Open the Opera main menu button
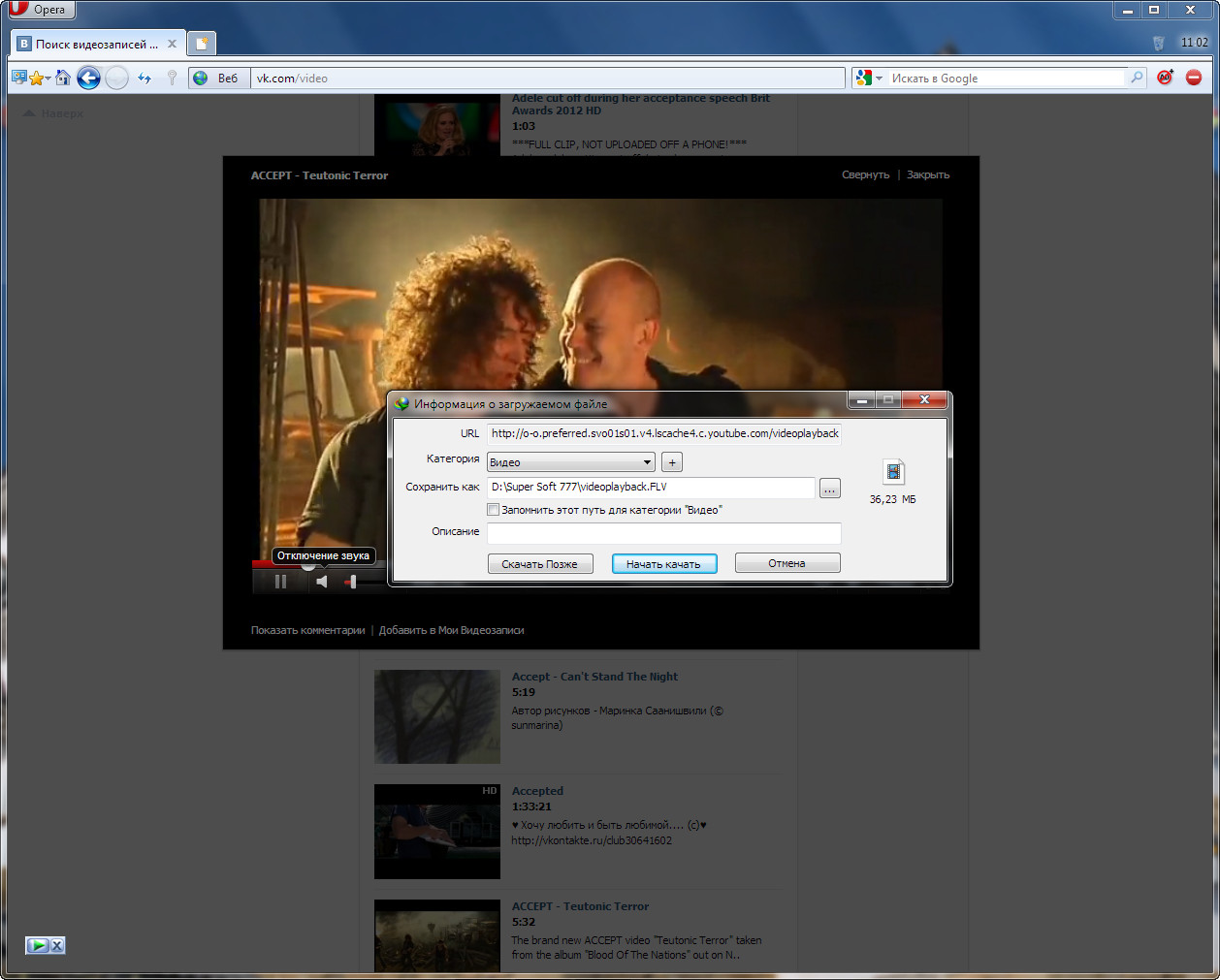The width and height of the screenshot is (1220, 980). click(40, 10)
